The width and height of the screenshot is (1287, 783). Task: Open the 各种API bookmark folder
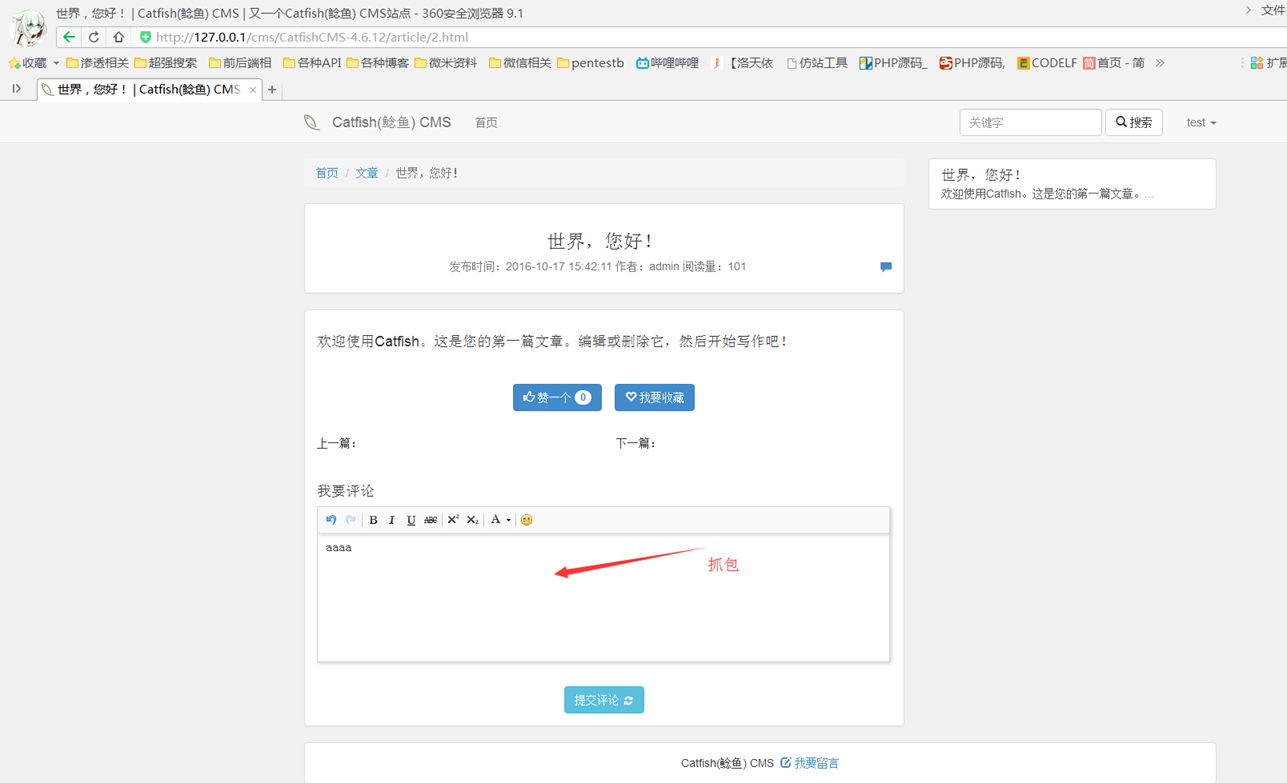(x=312, y=63)
